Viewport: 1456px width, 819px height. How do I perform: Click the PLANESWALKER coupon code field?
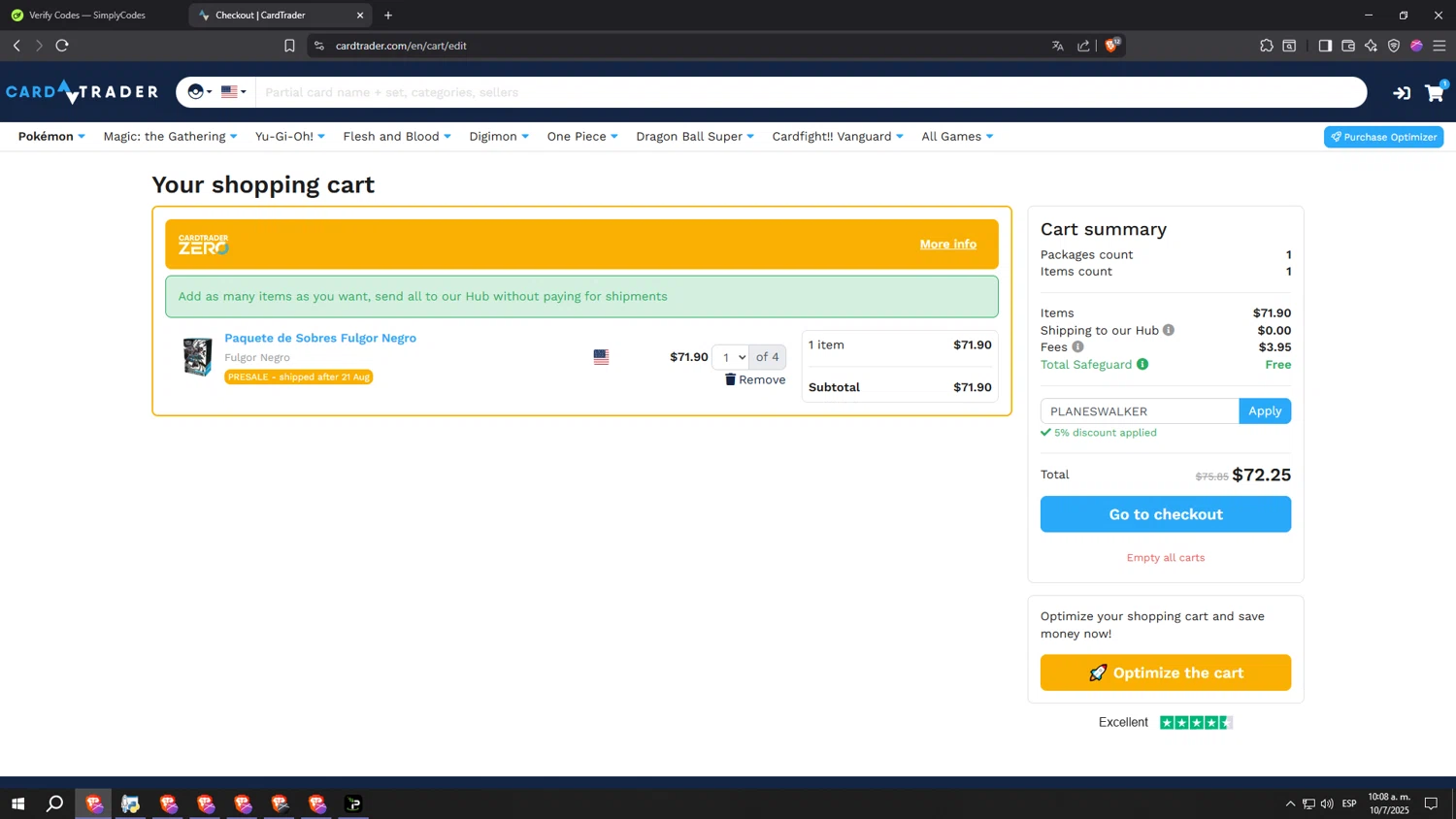(1140, 411)
